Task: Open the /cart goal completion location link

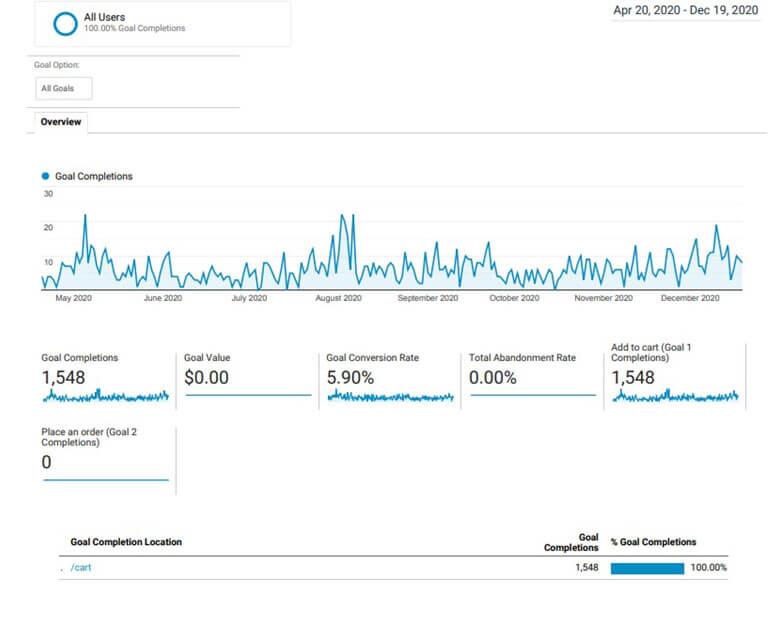Action: pyautogui.click(x=81, y=567)
